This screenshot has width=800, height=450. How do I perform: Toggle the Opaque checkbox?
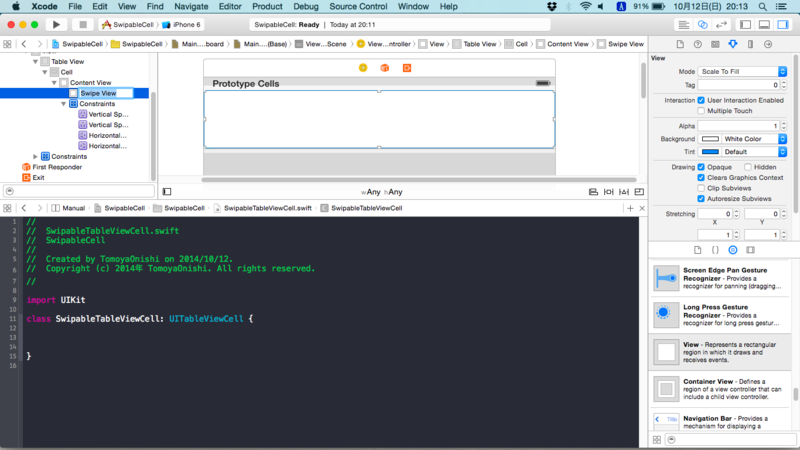[701, 167]
